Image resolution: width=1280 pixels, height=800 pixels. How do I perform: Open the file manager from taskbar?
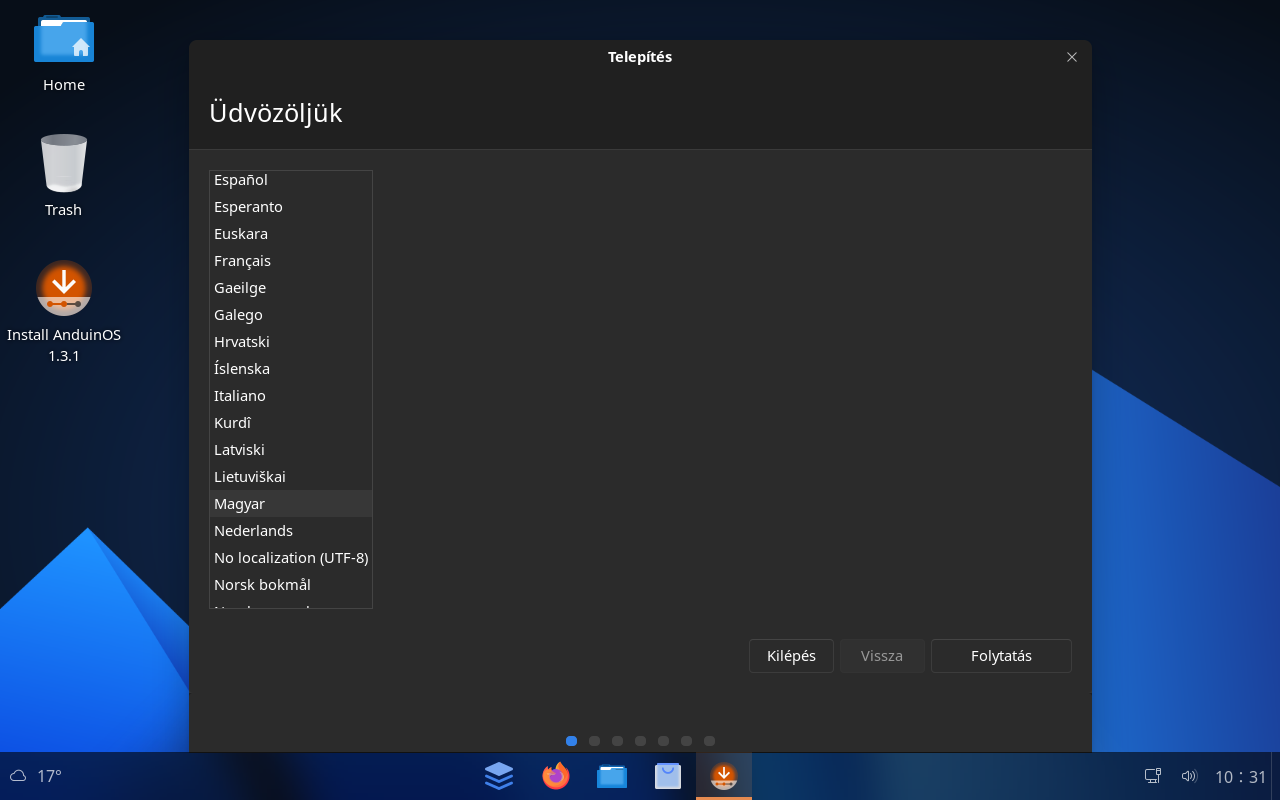[x=612, y=776]
